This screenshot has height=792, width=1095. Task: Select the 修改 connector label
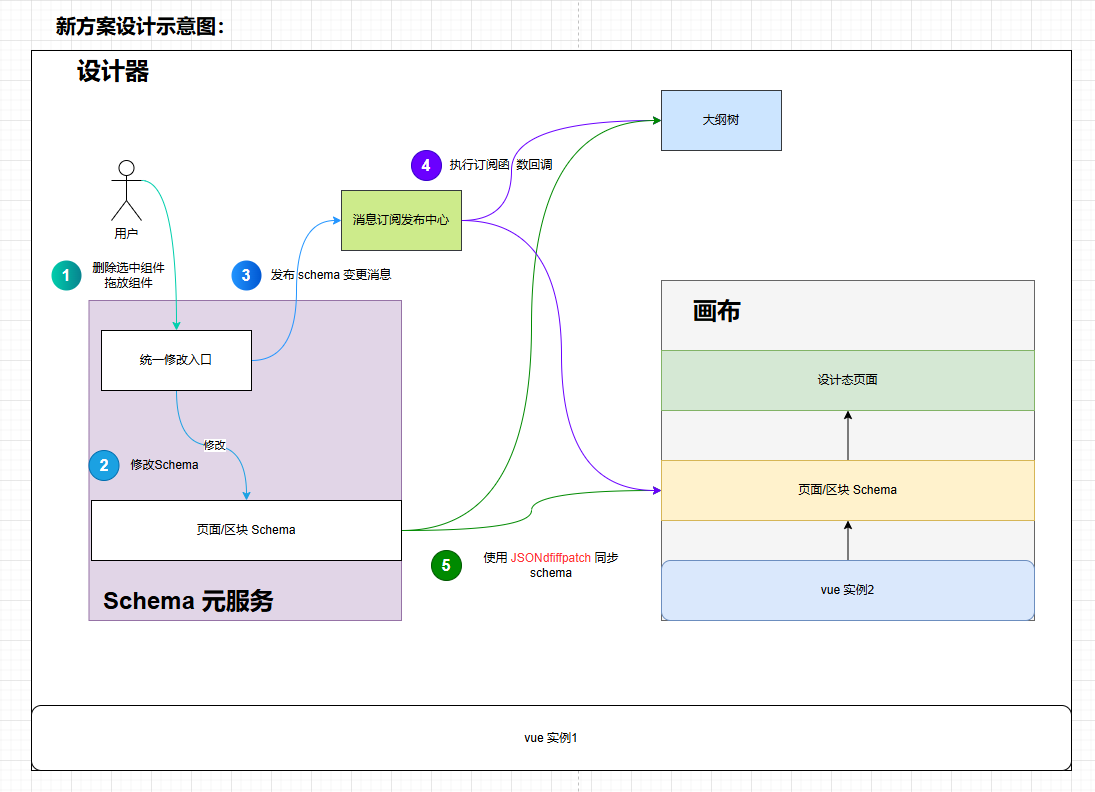coord(214,445)
